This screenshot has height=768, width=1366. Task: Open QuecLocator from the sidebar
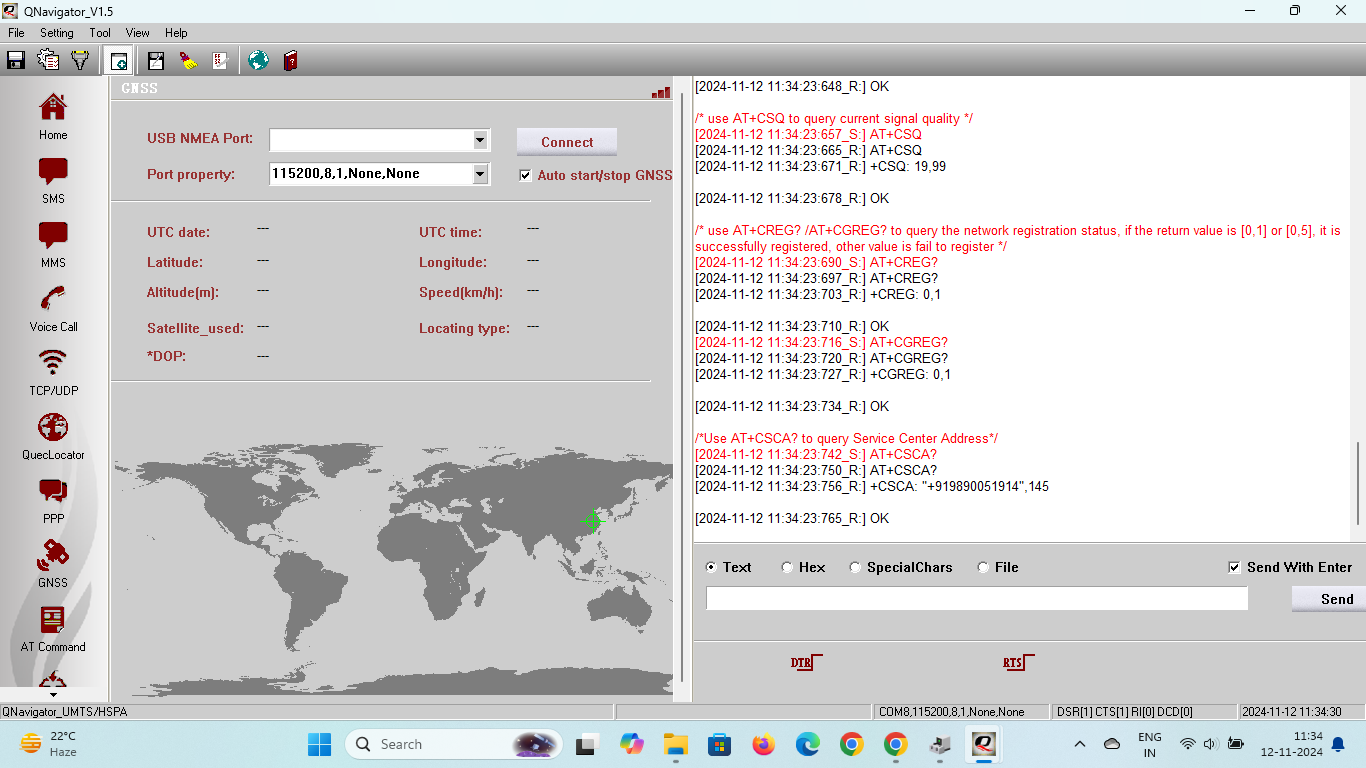(x=53, y=436)
